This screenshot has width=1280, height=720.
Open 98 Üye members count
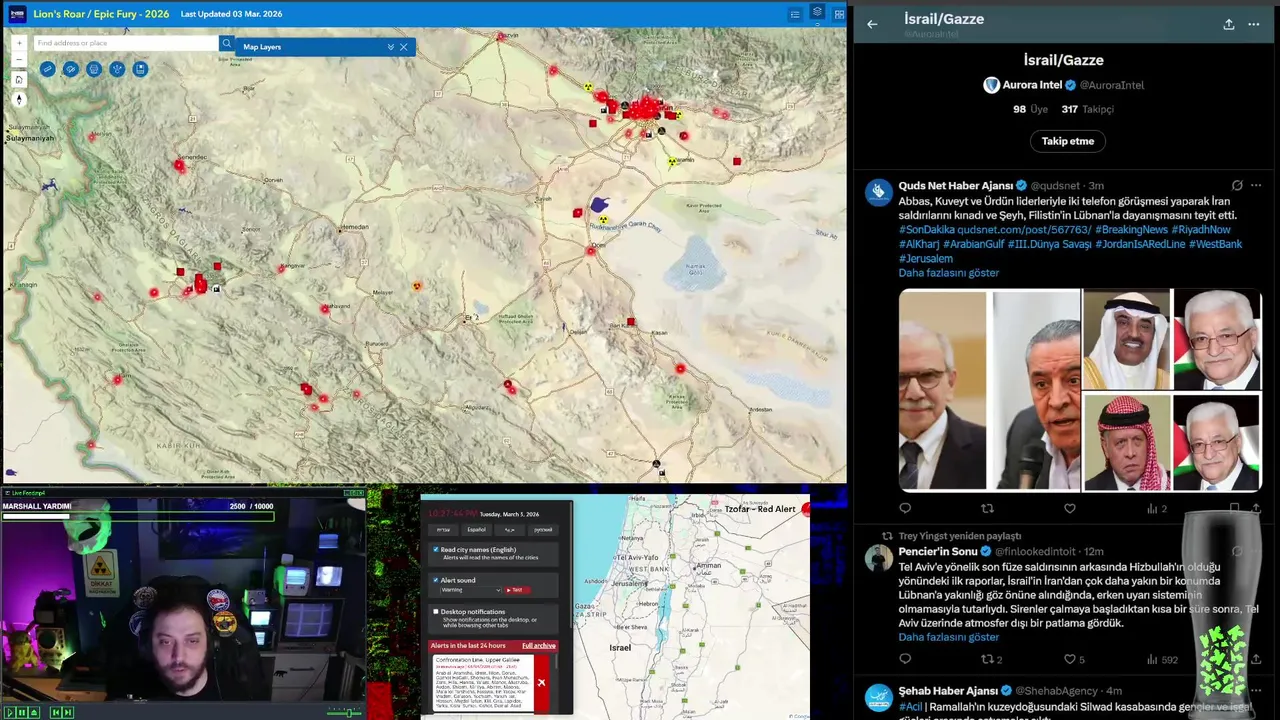[x=1033, y=109]
